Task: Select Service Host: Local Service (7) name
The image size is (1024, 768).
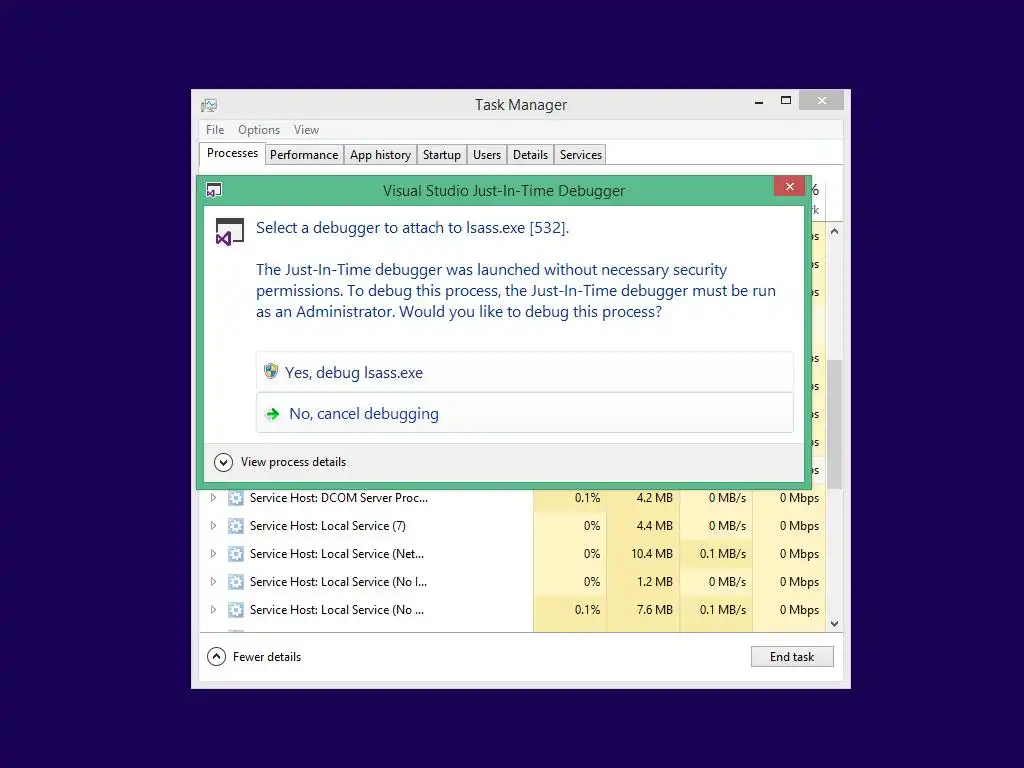Action: 328,526
